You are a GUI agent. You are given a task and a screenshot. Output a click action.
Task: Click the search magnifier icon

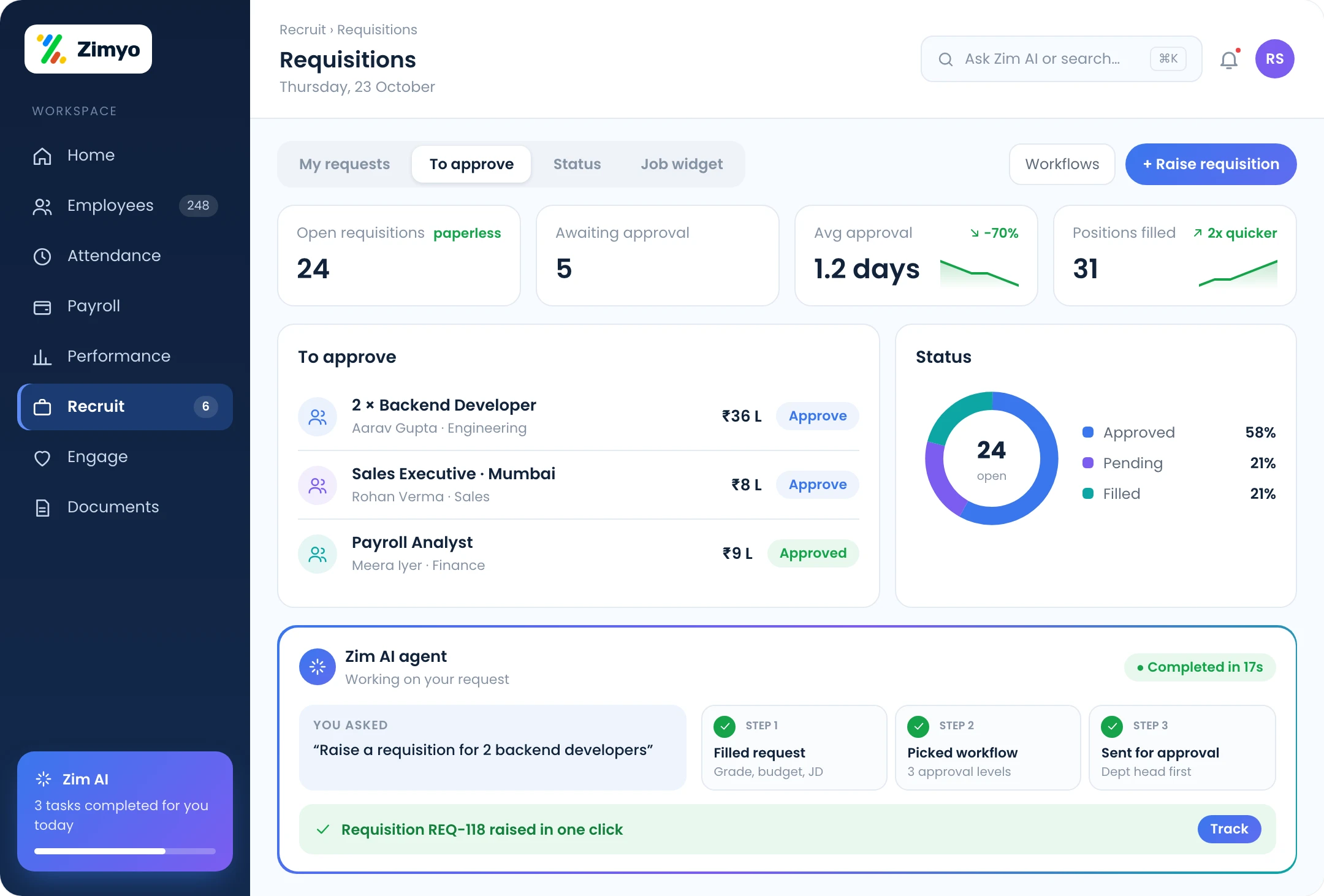[x=946, y=59]
